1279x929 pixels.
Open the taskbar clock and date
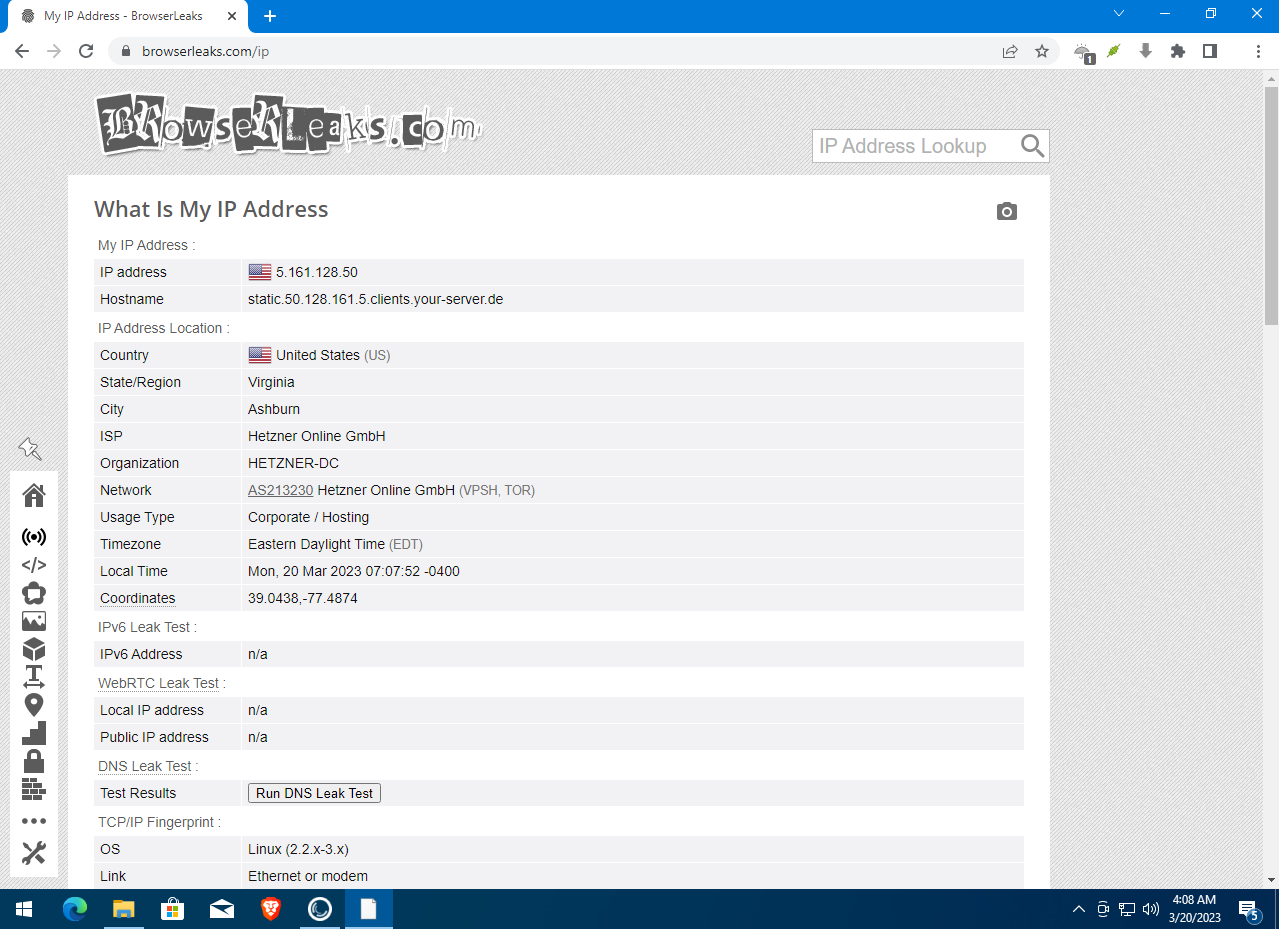pos(1194,909)
